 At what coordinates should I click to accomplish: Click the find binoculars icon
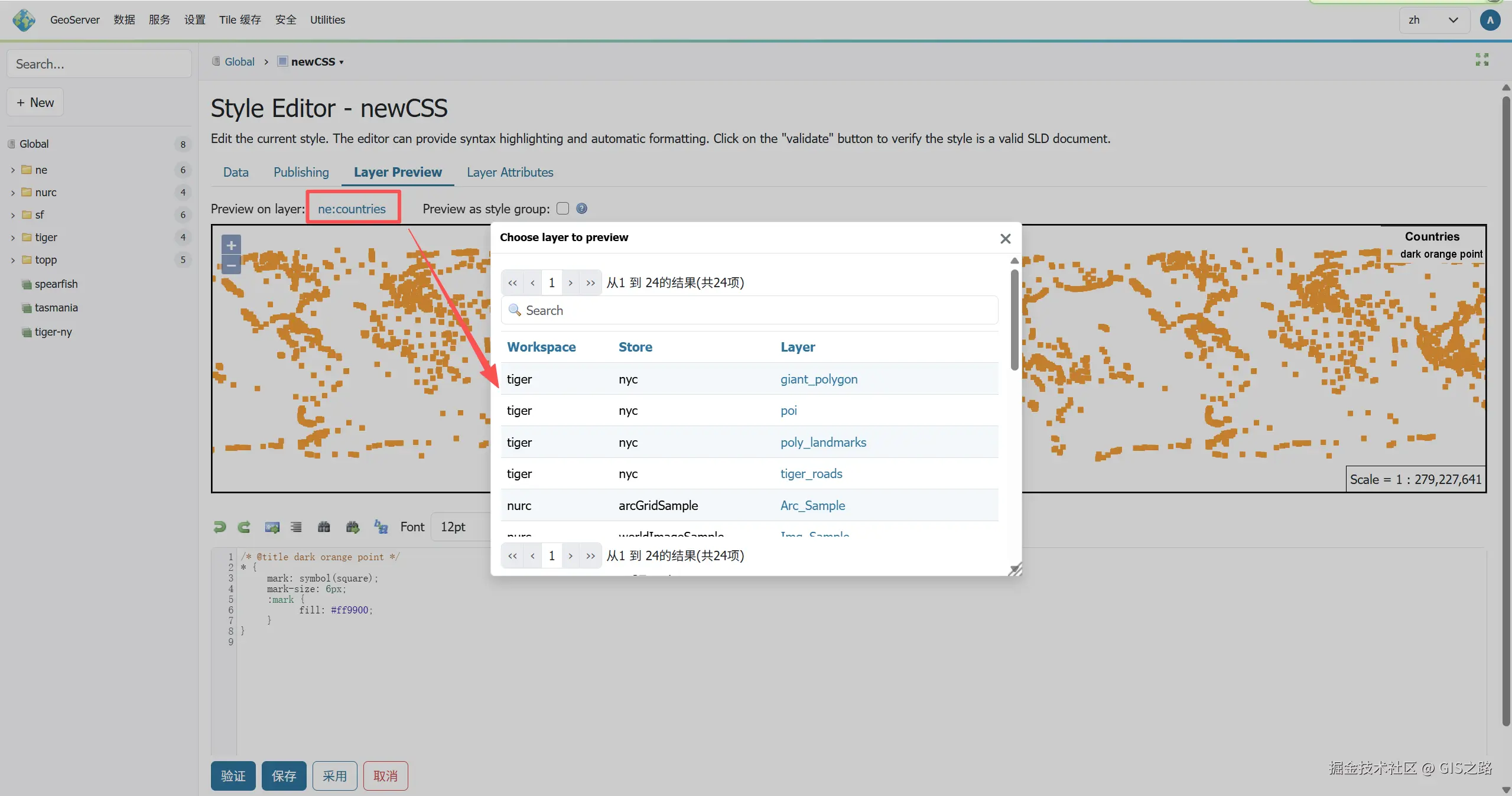(324, 527)
